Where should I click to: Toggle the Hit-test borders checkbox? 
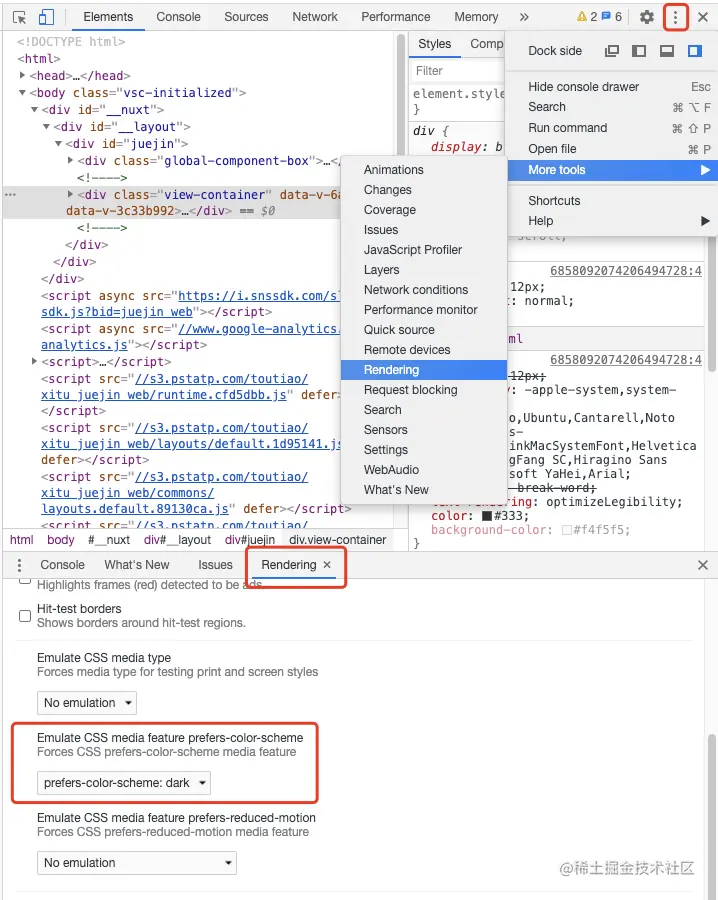[x=25, y=616]
